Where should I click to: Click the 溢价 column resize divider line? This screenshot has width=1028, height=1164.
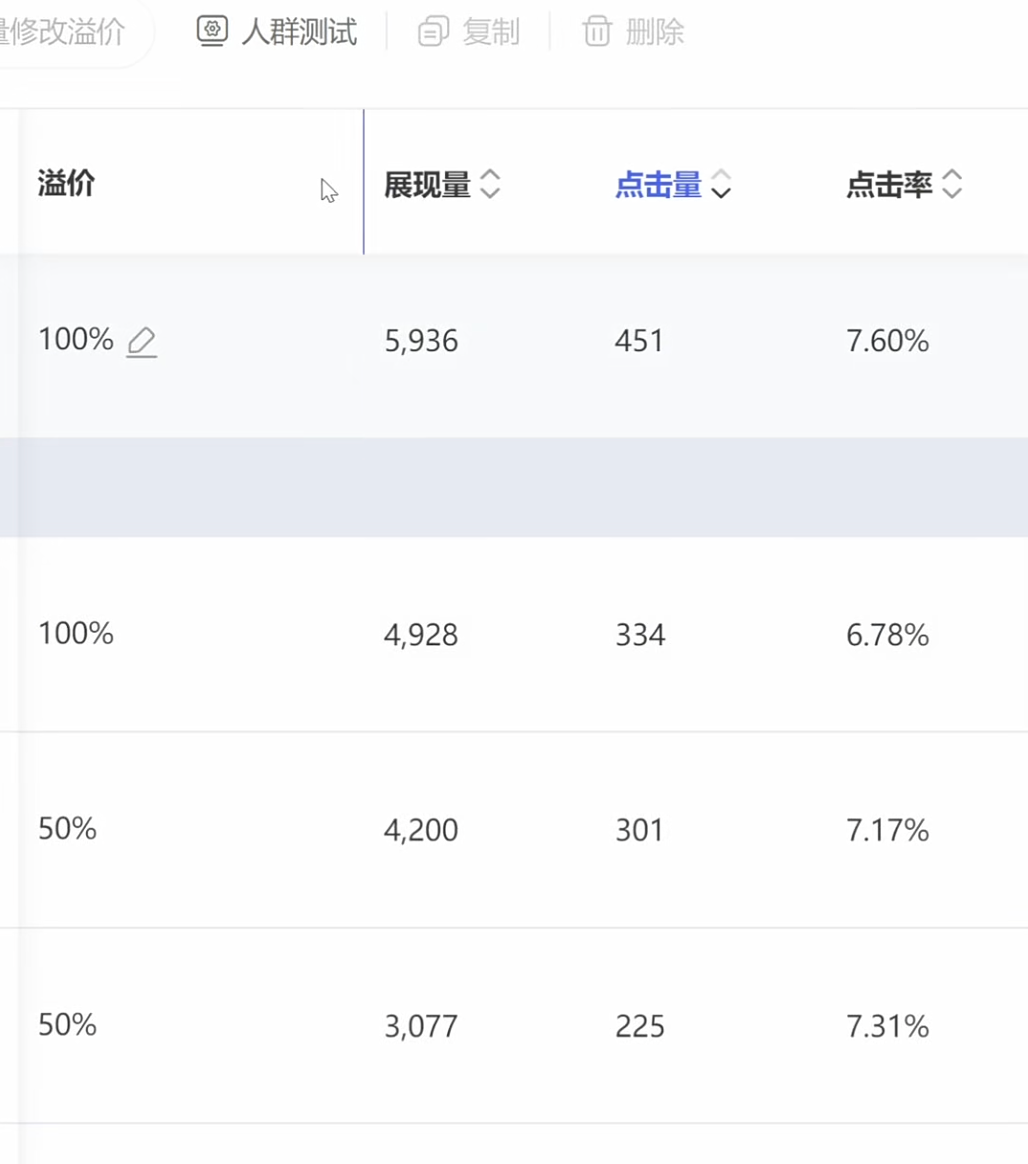[364, 182]
